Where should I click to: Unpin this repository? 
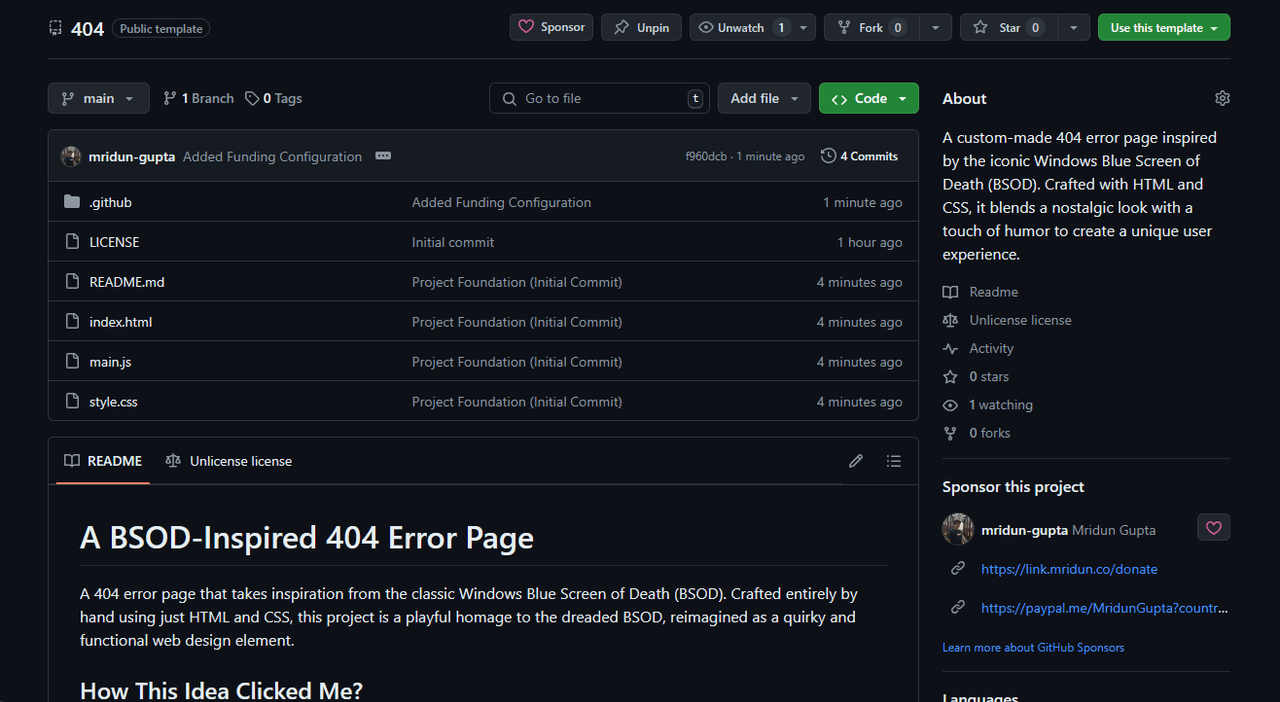pyautogui.click(x=641, y=28)
